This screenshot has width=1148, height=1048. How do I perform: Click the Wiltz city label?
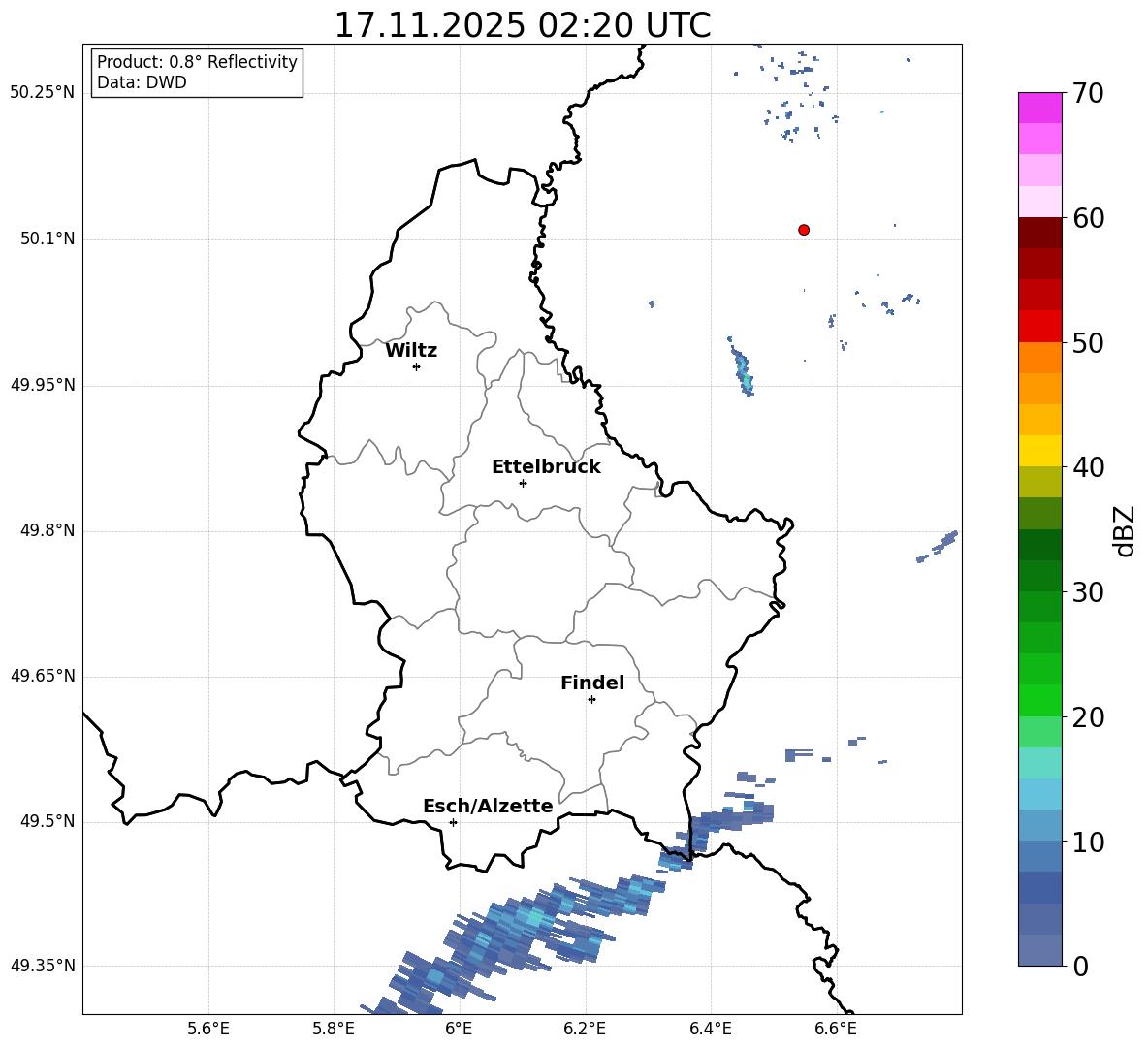click(x=411, y=351)
